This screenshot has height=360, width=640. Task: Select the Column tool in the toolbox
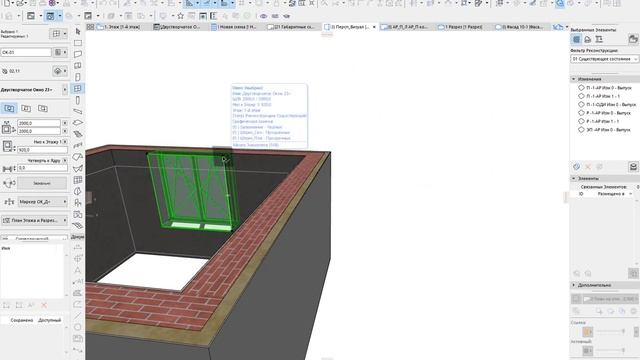[x=78, y=100]
